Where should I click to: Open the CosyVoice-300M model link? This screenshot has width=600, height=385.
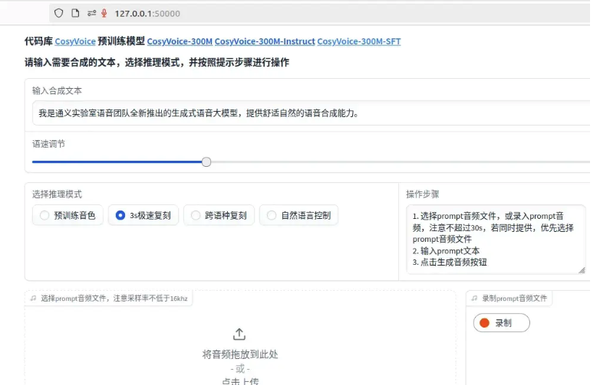click(179, 41)
